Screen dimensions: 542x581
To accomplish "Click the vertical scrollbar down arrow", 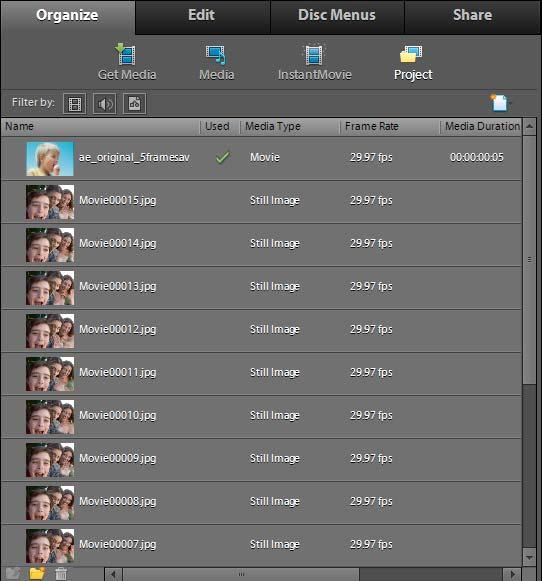I will click(x=529, y=557).
